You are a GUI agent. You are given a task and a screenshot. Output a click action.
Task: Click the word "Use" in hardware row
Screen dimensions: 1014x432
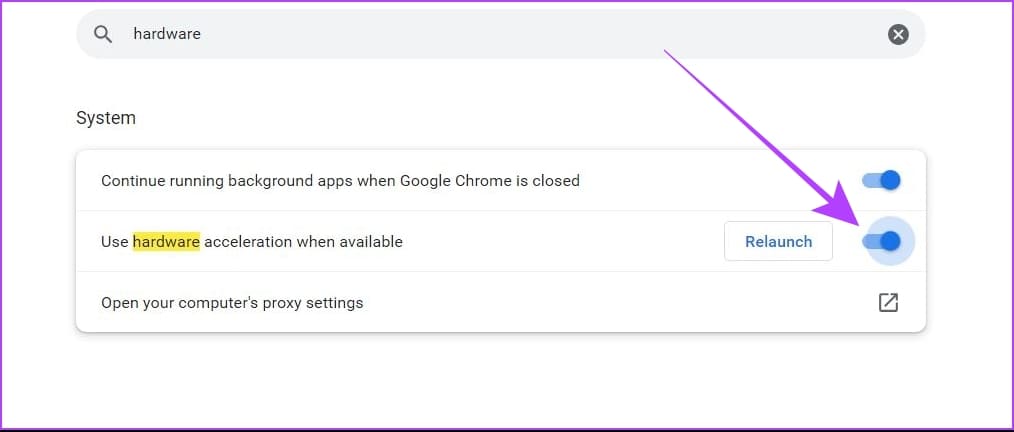(115, 241)
